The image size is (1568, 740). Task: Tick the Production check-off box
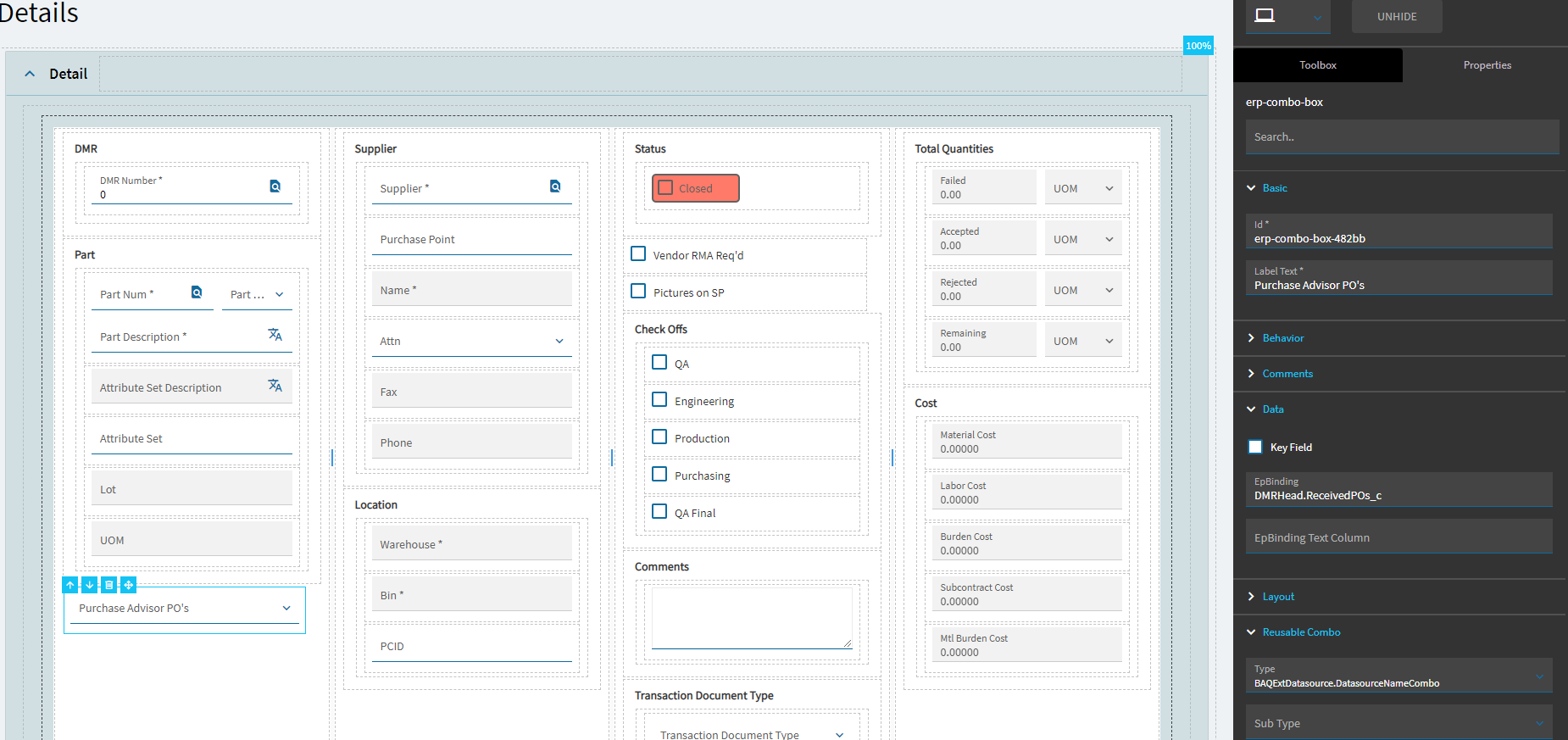tap(659, 437)
